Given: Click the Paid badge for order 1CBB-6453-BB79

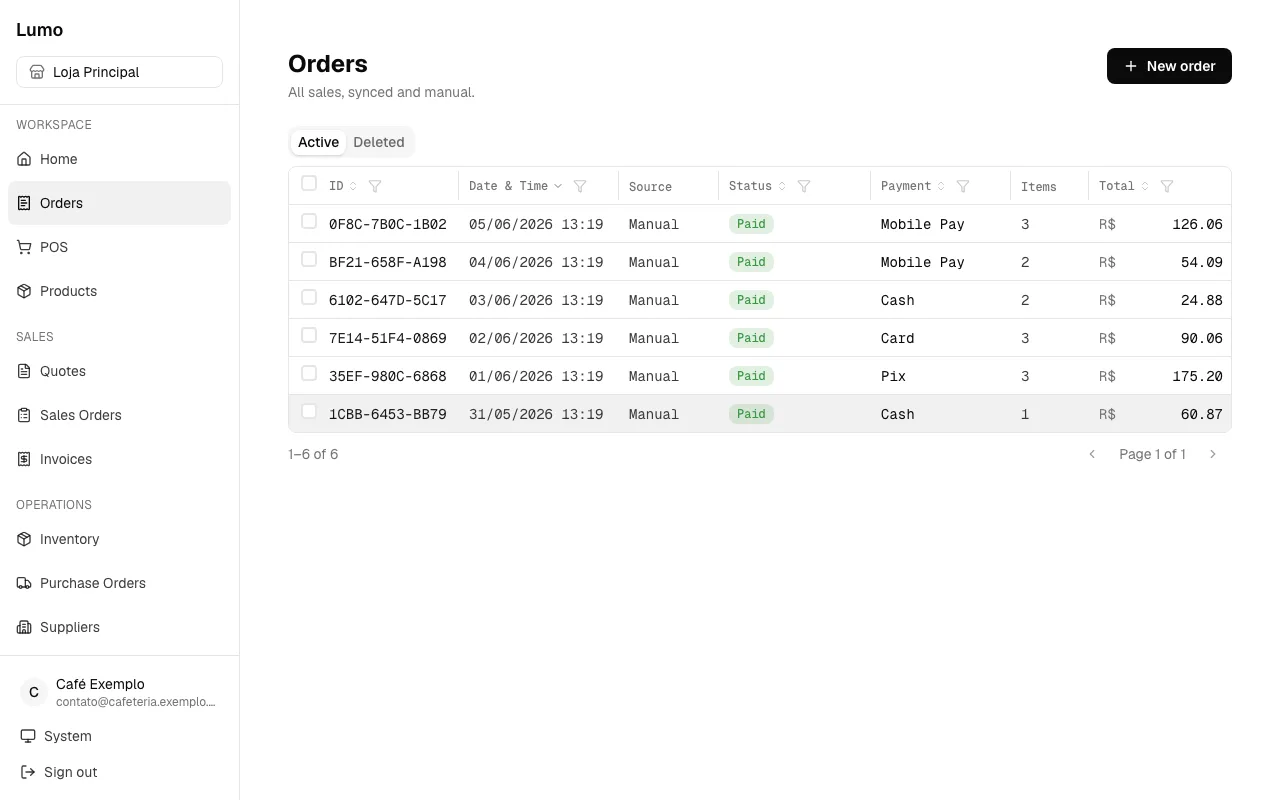Looking at the screenshot, I should click(x=751, y=414).
